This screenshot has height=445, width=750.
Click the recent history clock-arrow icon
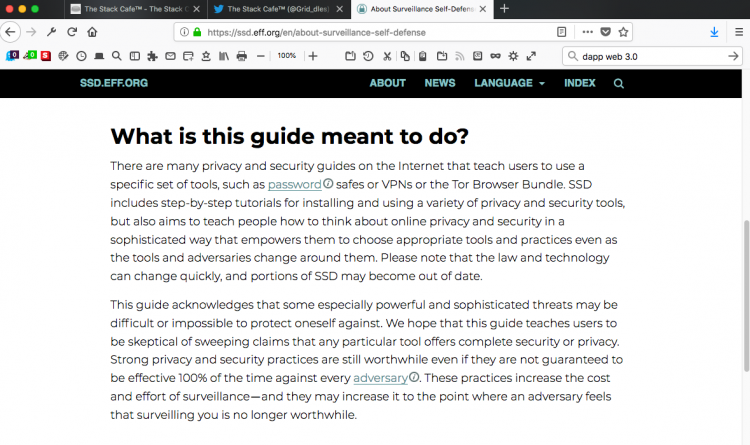[x=368, y=56]
